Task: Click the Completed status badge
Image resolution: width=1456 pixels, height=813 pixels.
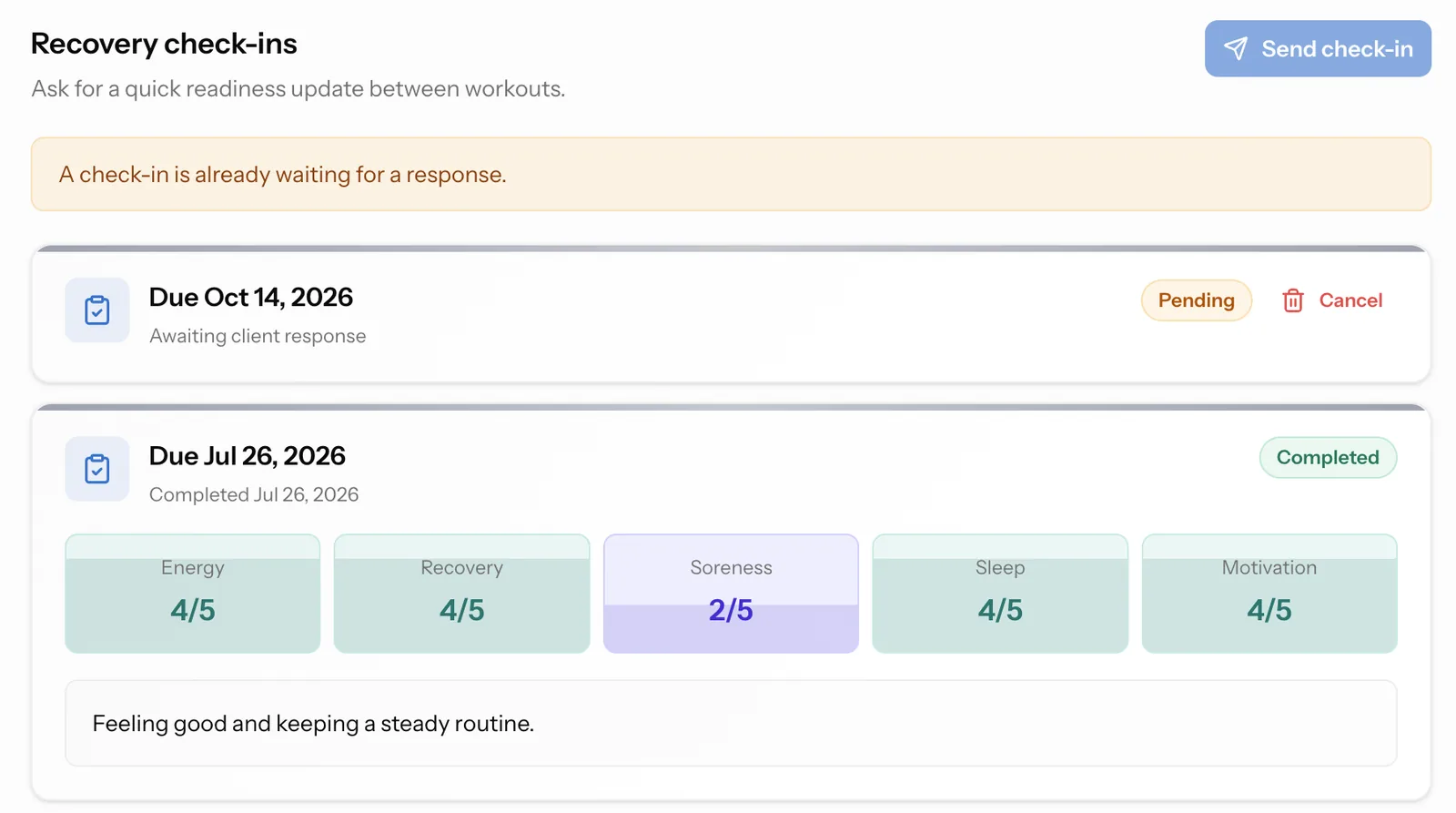Action: coord(1328,458)
